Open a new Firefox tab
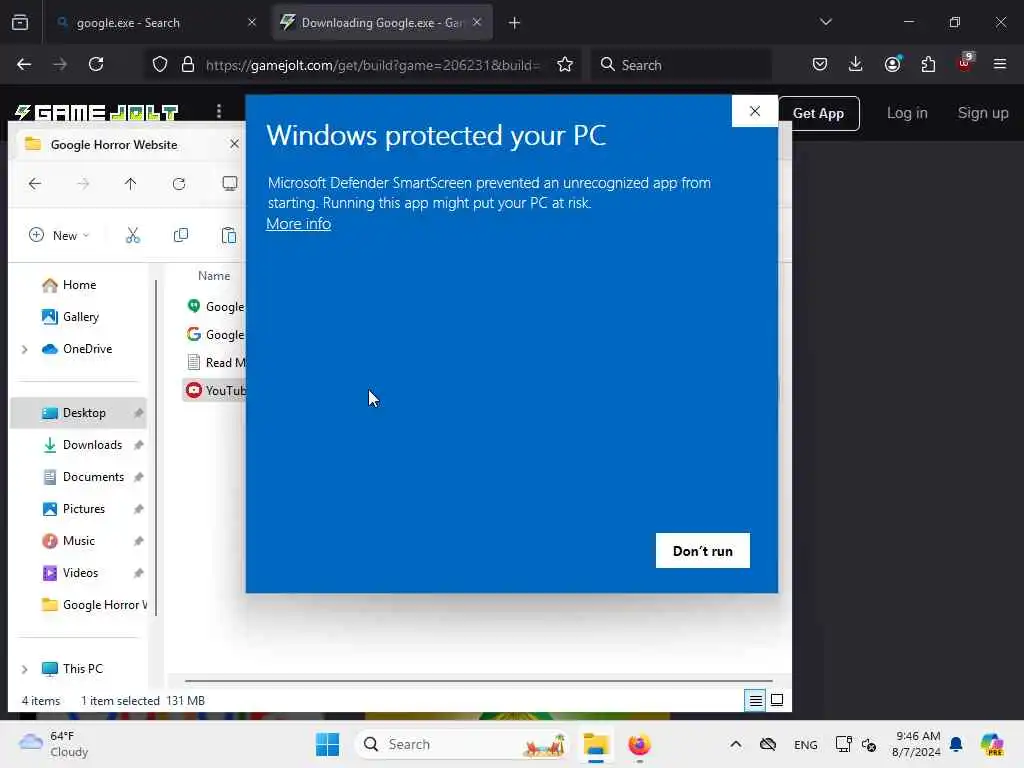Screen dimensions: 1024x768 click(x=515, y=23)
